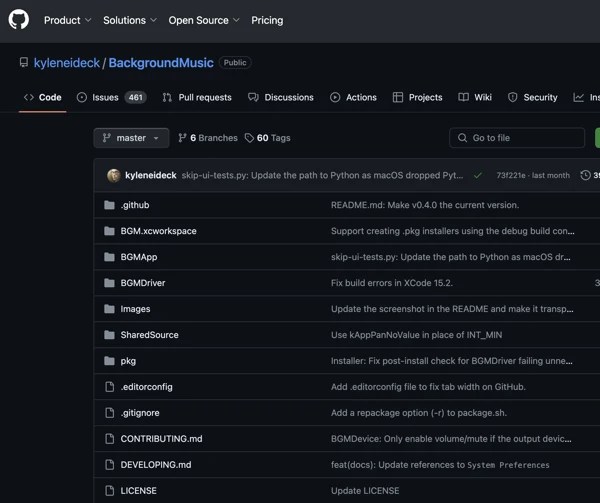Open the BGMDriver folder
Image resolution: width=600 pixels, height=503 pixels.
(143, 283)
